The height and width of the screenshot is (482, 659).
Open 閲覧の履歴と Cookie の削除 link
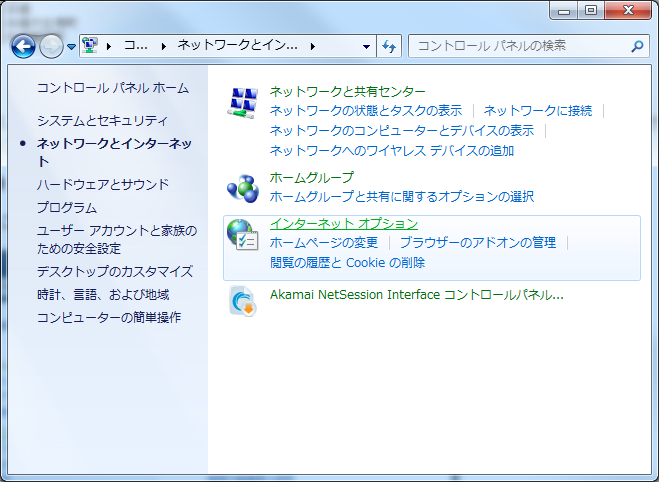347,262
